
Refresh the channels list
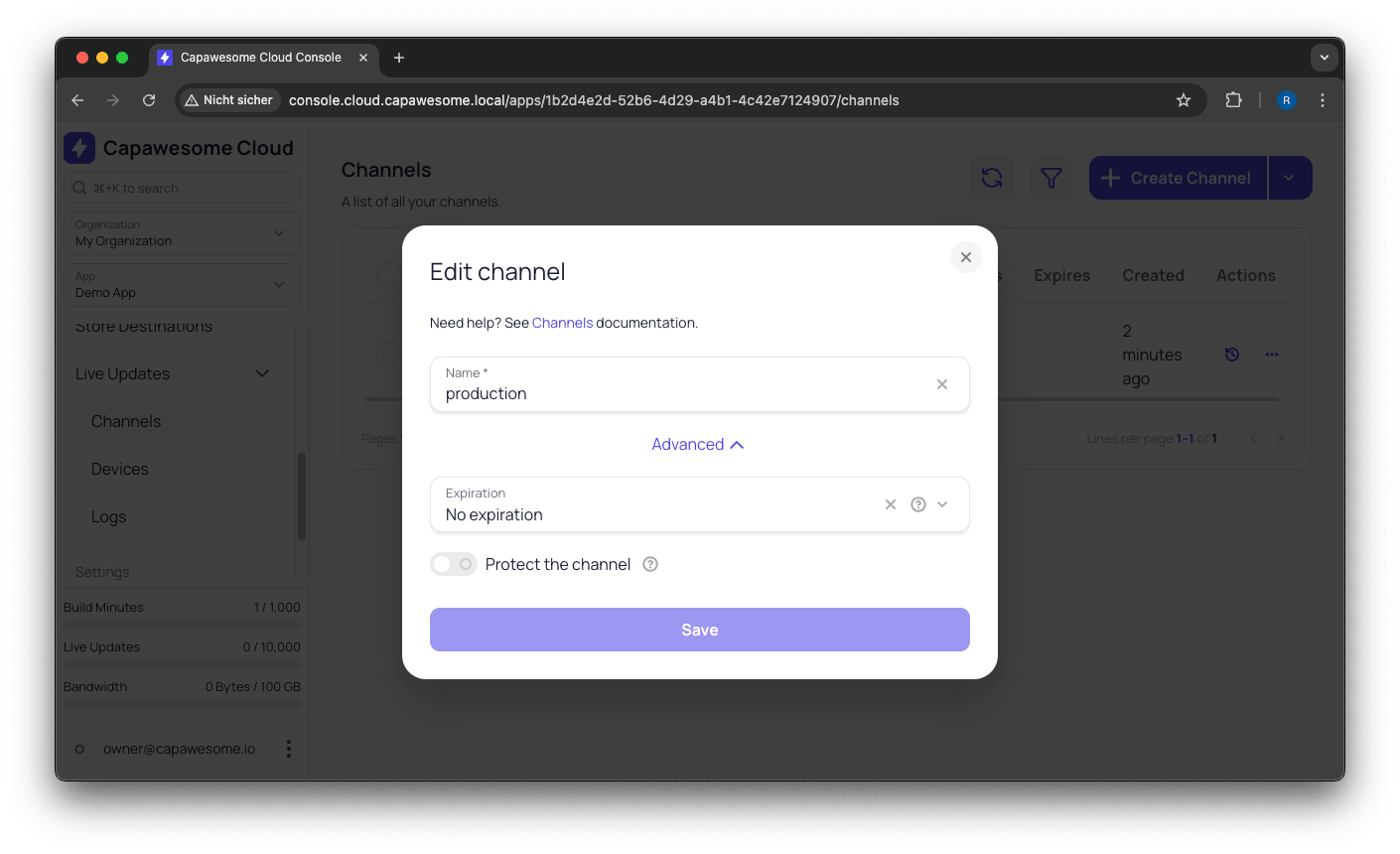pyautogui.click(x=991, y=178)
